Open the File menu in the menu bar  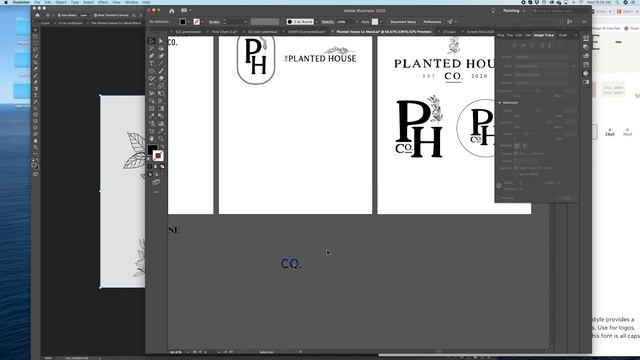point(37,2)
